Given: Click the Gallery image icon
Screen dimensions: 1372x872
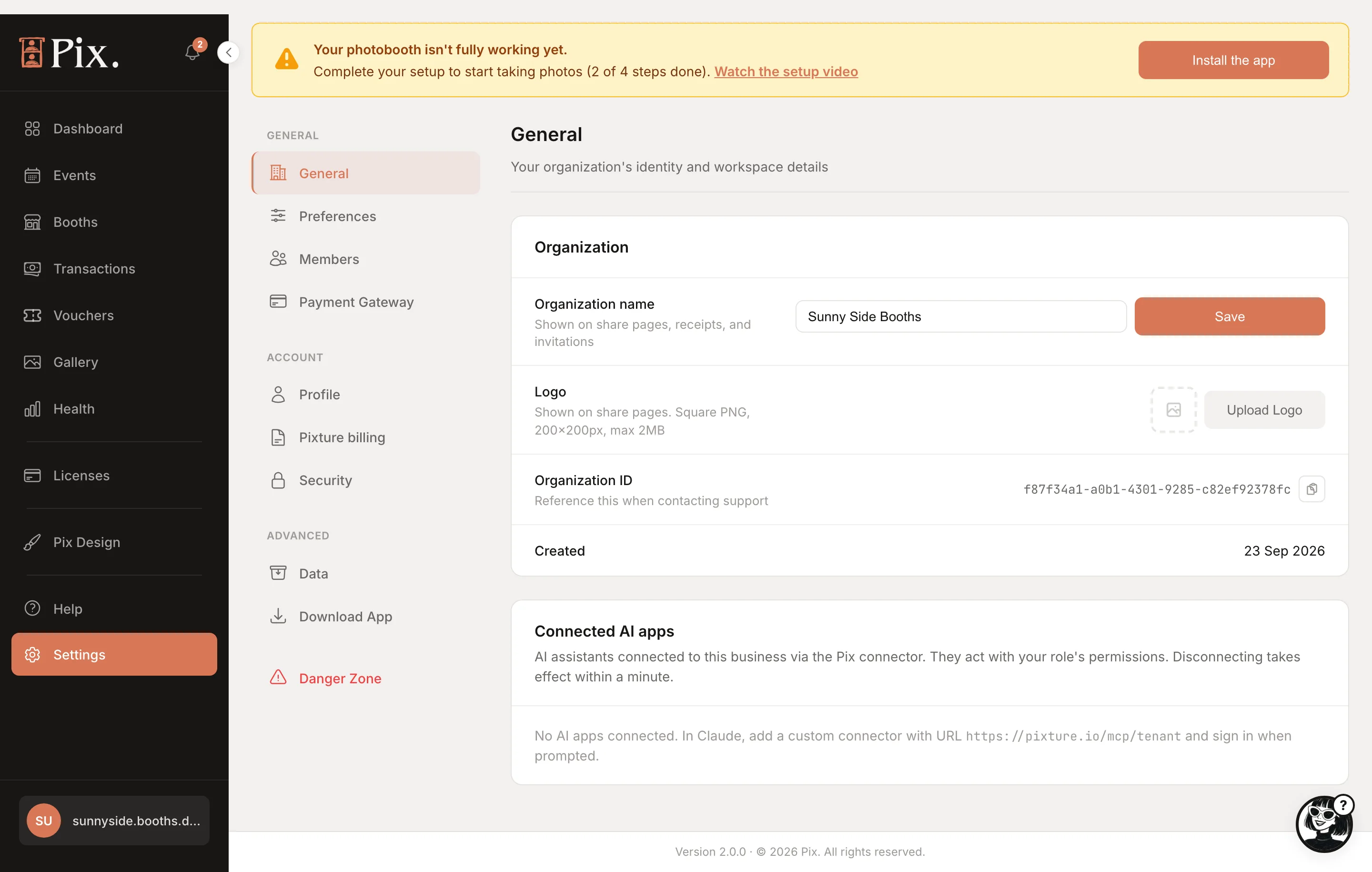Looking at the screenshot, I should point(32,362).
